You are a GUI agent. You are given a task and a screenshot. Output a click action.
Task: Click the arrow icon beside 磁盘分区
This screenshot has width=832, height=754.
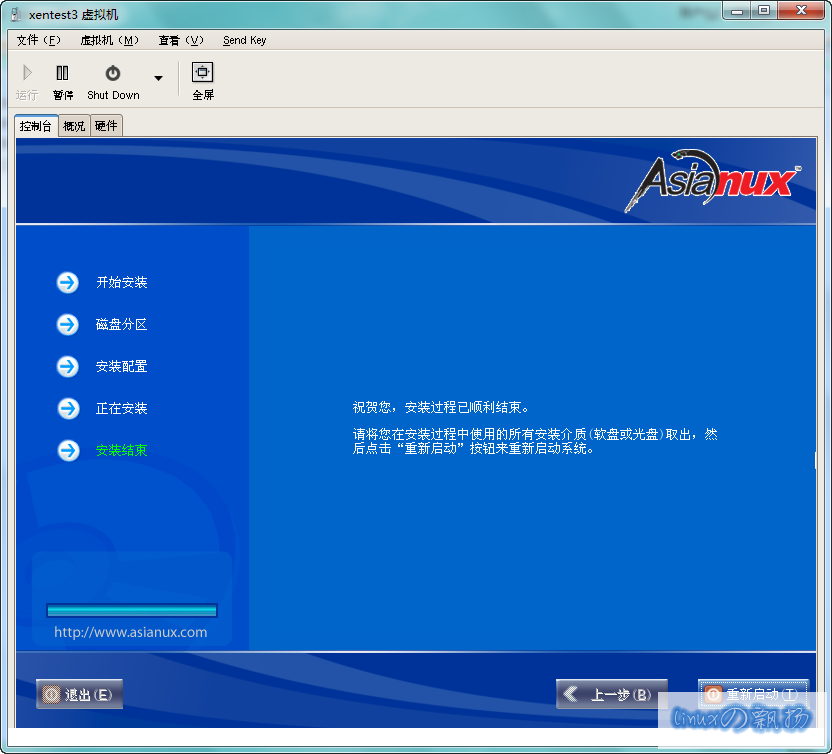point(68,325)
